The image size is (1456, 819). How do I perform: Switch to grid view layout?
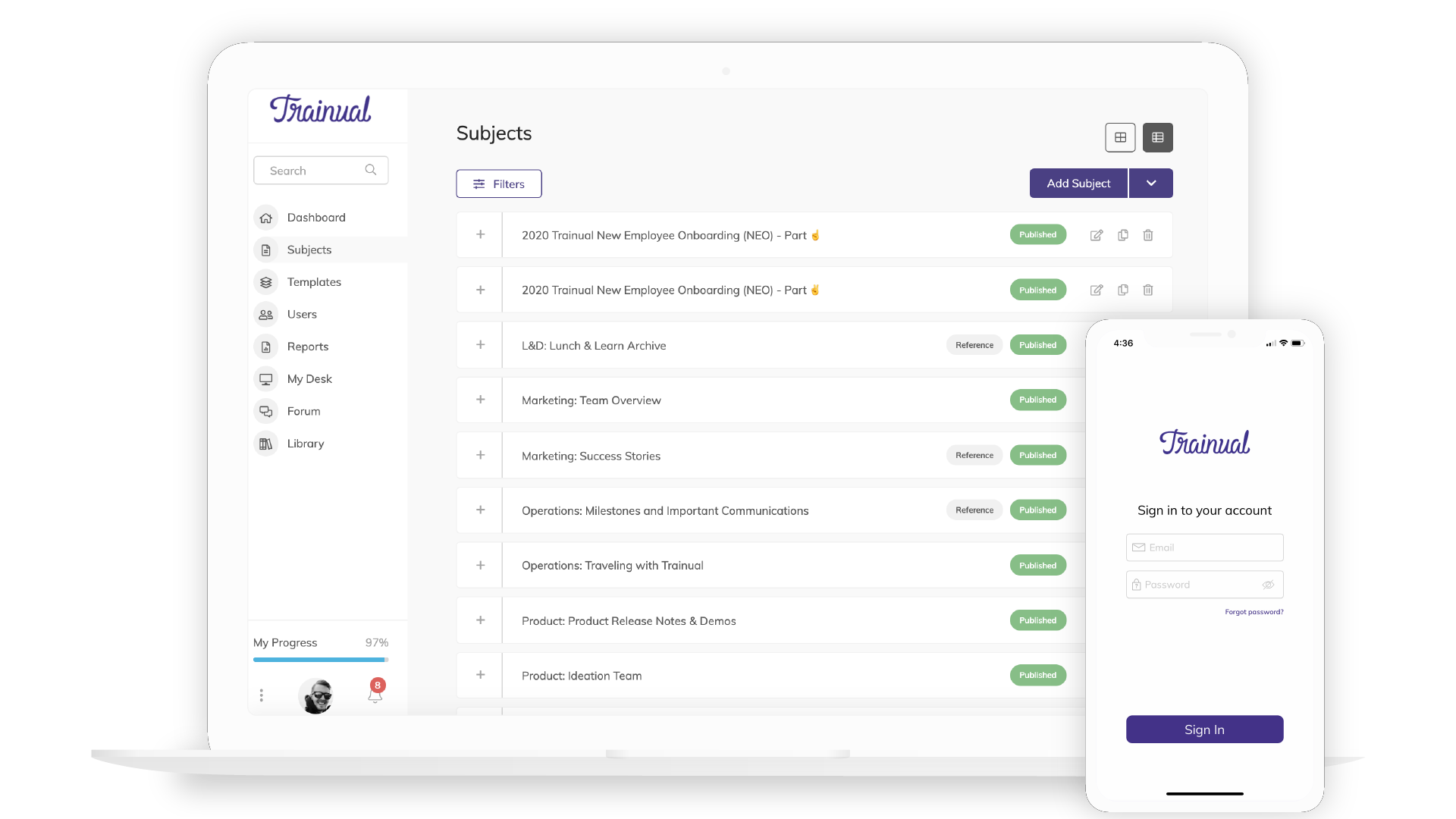(1120, 137)
